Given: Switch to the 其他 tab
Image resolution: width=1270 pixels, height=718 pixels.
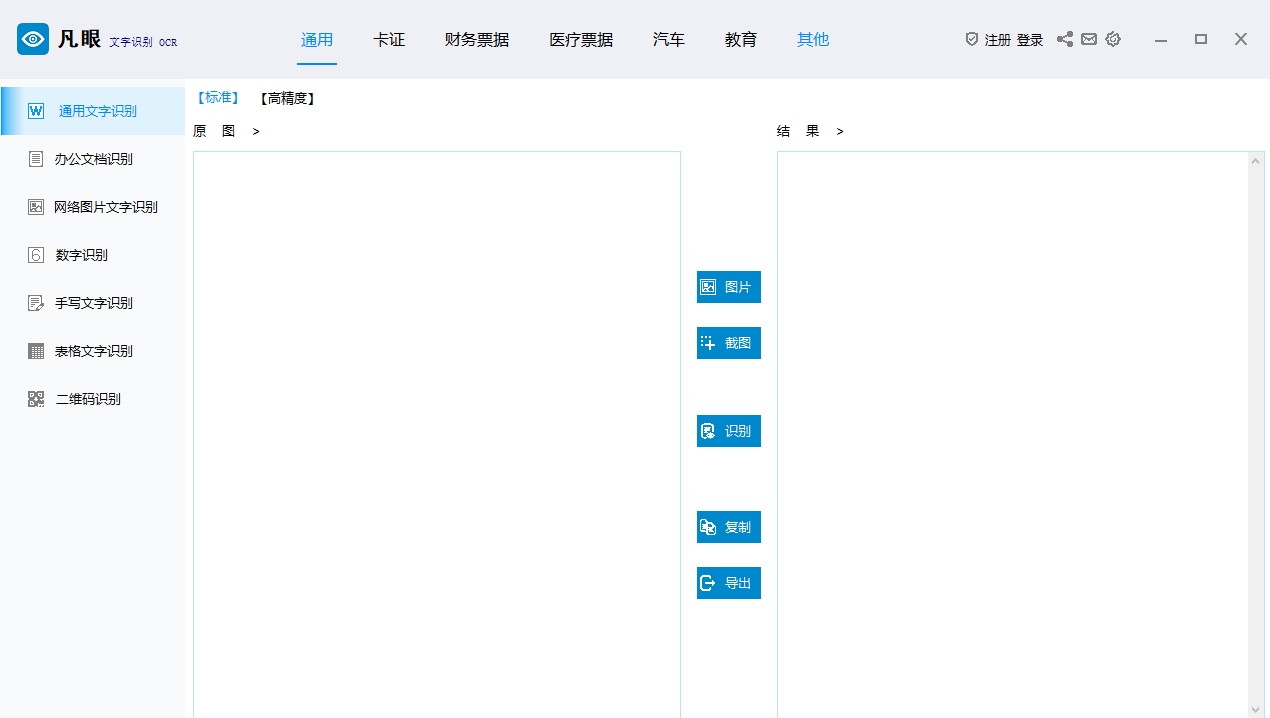Looking at the screenshot, I should click(x=813, y=40).
